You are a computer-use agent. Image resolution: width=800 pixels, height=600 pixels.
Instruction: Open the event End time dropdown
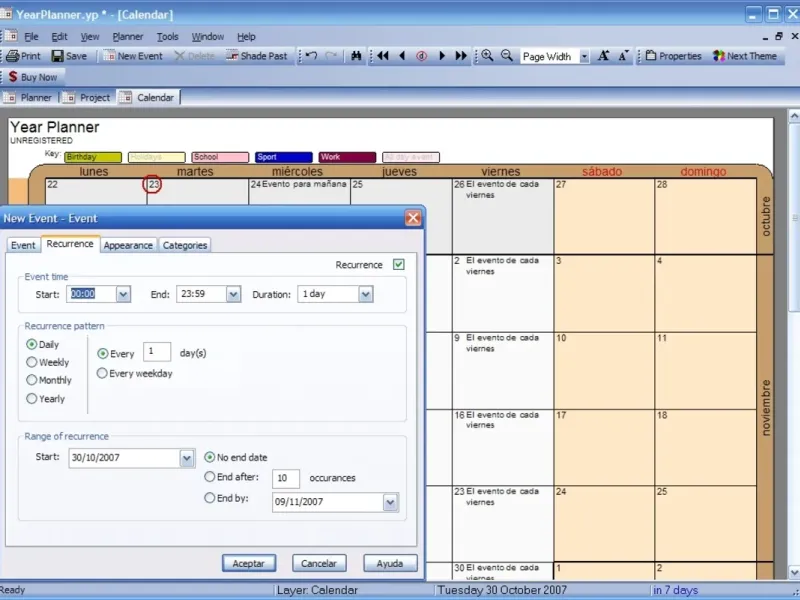tap(233, 294)
